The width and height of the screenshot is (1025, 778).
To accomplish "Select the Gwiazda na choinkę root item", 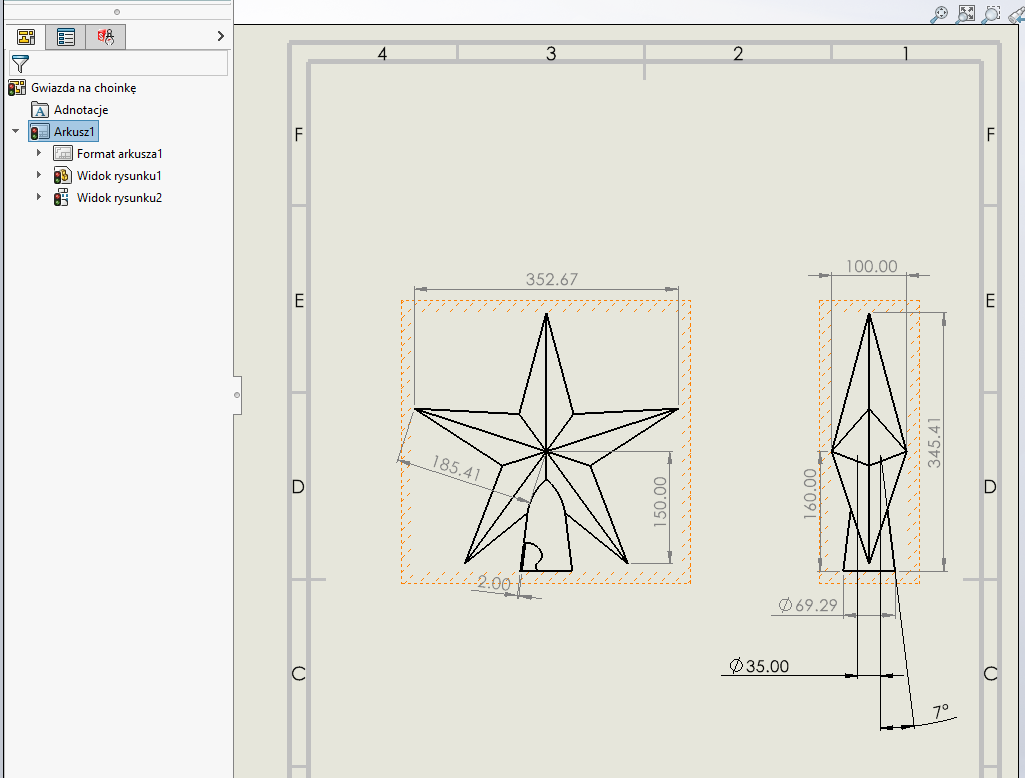I will coord(83,88).
